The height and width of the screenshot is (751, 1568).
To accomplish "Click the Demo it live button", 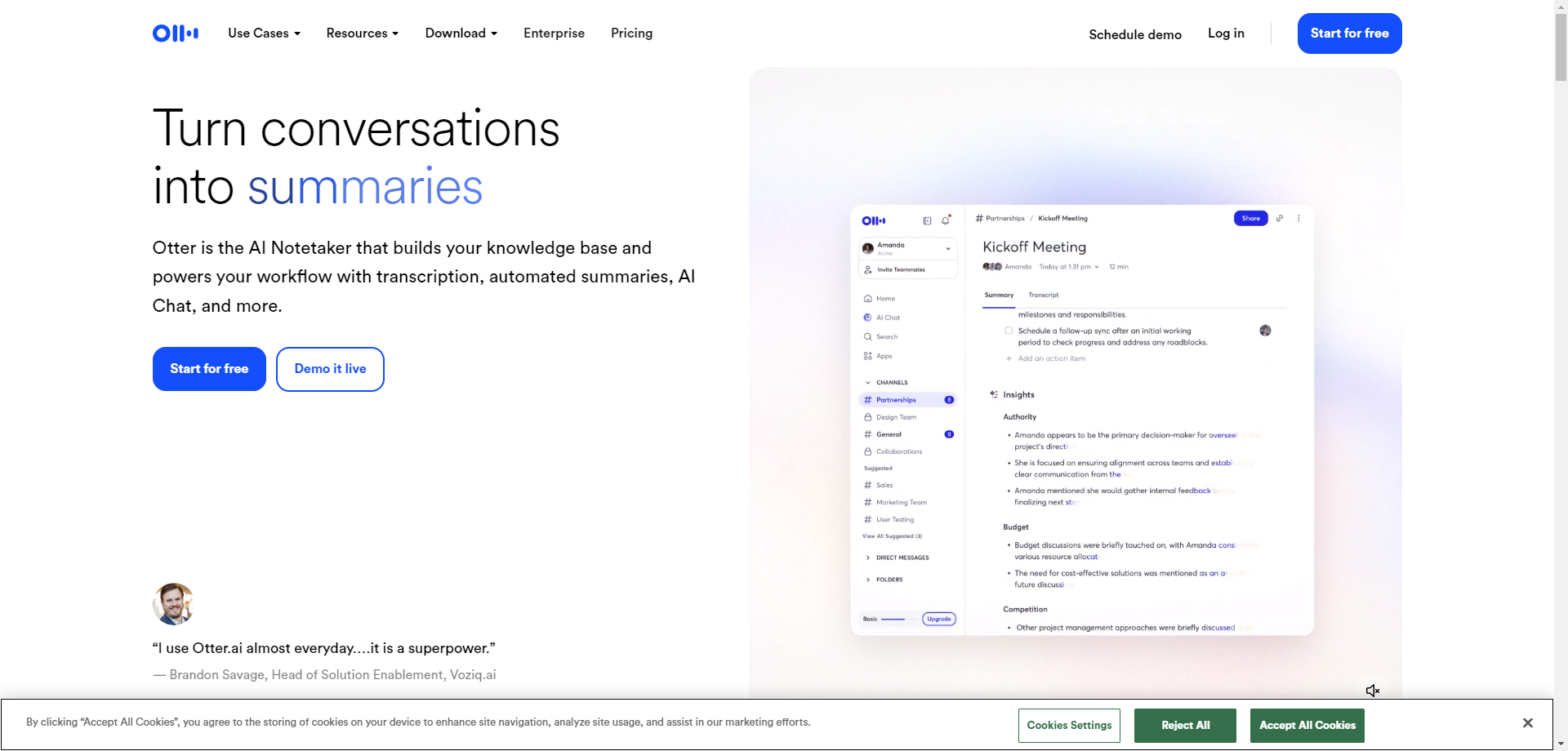I will [330, 369].
